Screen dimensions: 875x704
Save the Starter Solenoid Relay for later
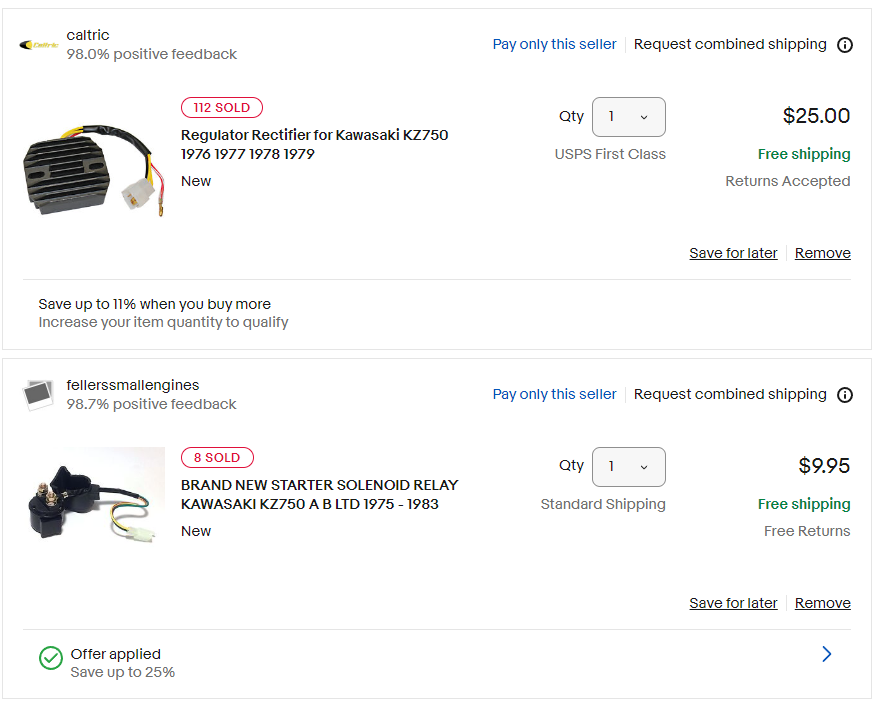pos(733,603)
